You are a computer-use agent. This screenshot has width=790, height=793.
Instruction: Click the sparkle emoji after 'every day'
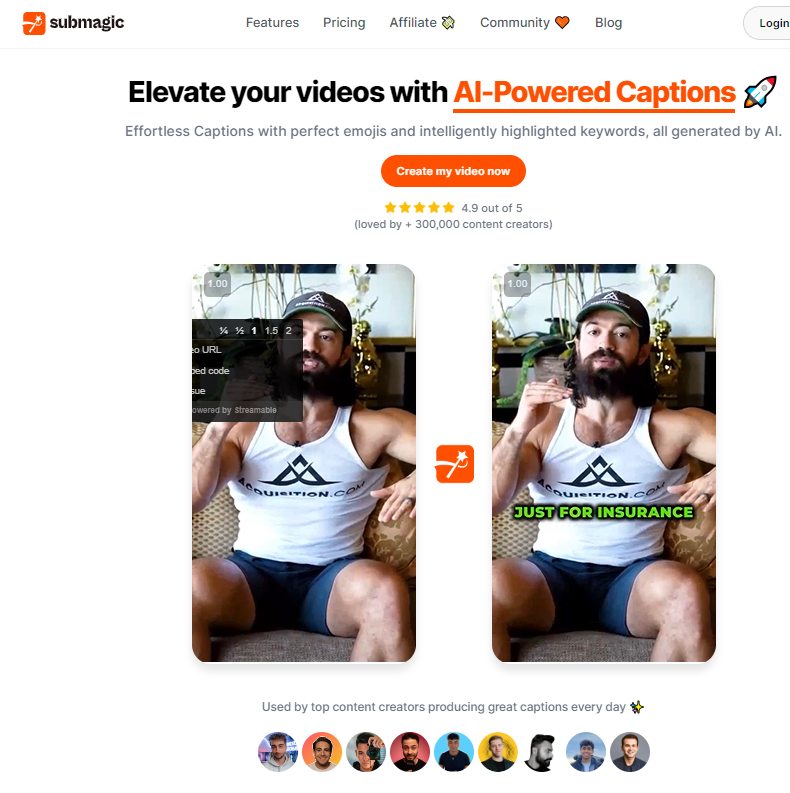click(637, 707)
